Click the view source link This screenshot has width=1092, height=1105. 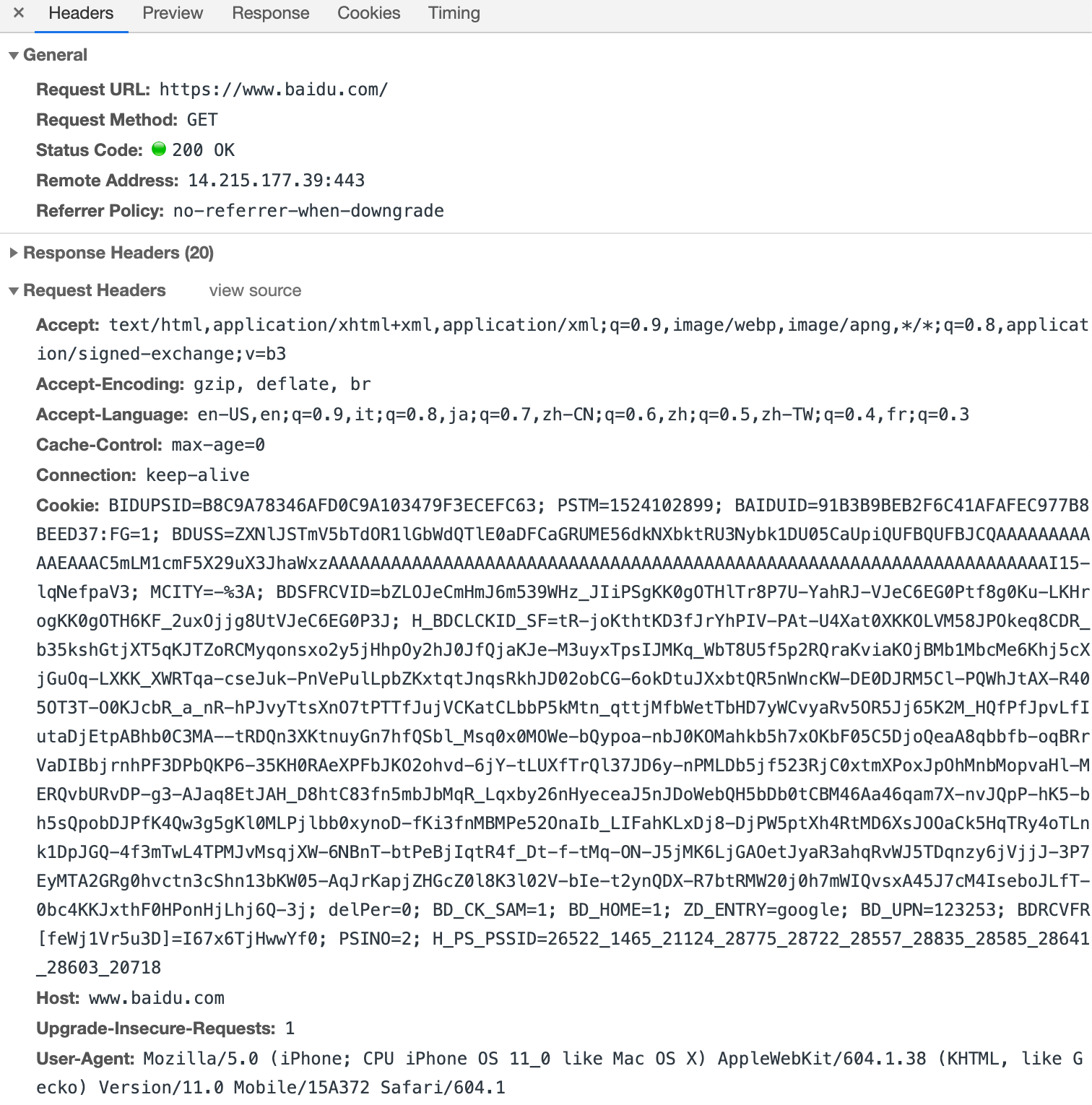click(255, 290)
